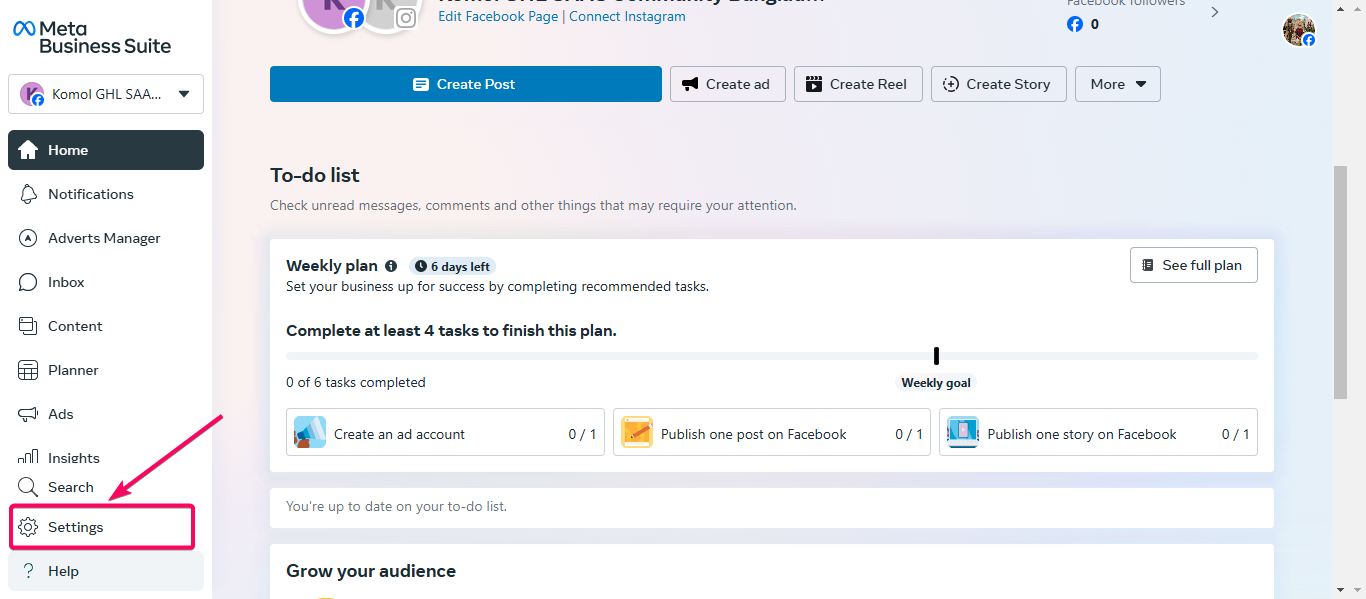Screen dimensions: 1366x599
Task: Go to Home in the sidebar
Action: (x=106, y=150)
